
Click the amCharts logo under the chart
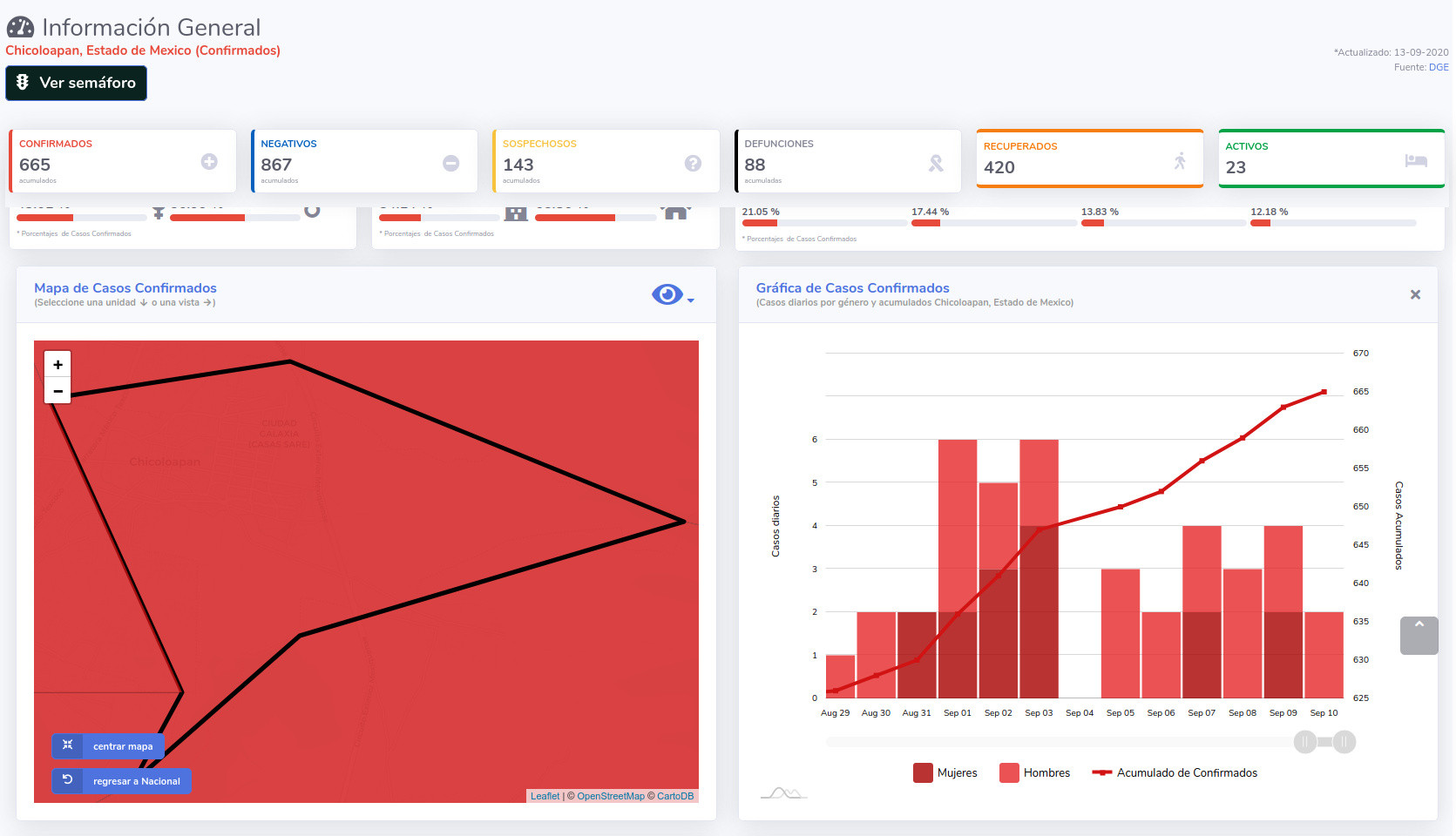(x=783, y=792)
